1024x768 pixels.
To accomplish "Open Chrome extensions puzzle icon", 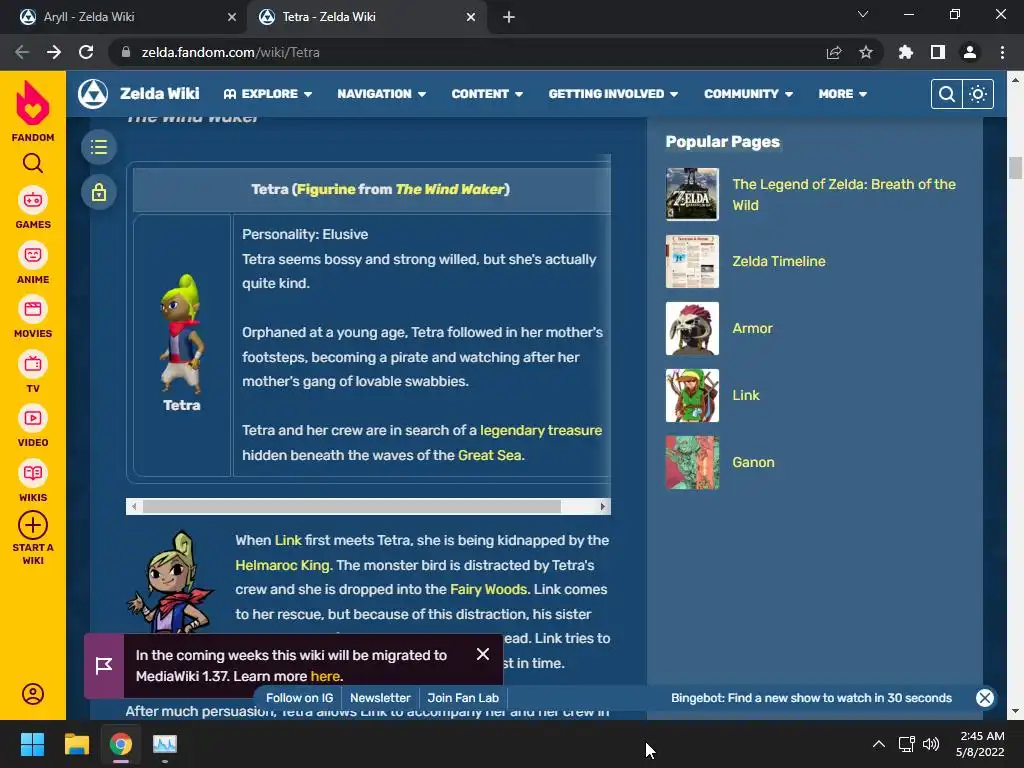I will click(906, 52).
